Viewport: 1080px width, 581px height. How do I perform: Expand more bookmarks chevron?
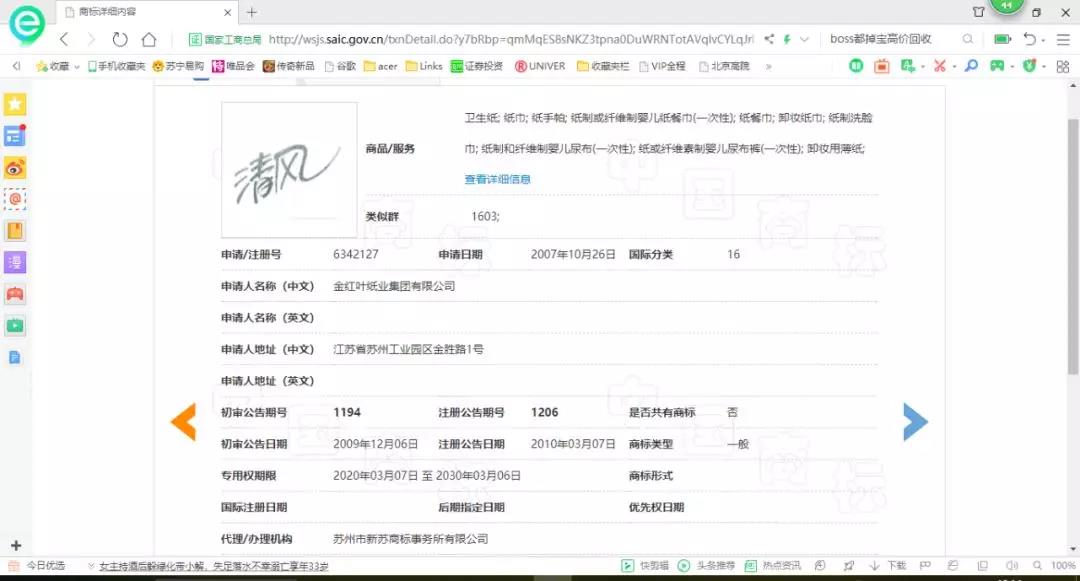(x=769, y=66)
